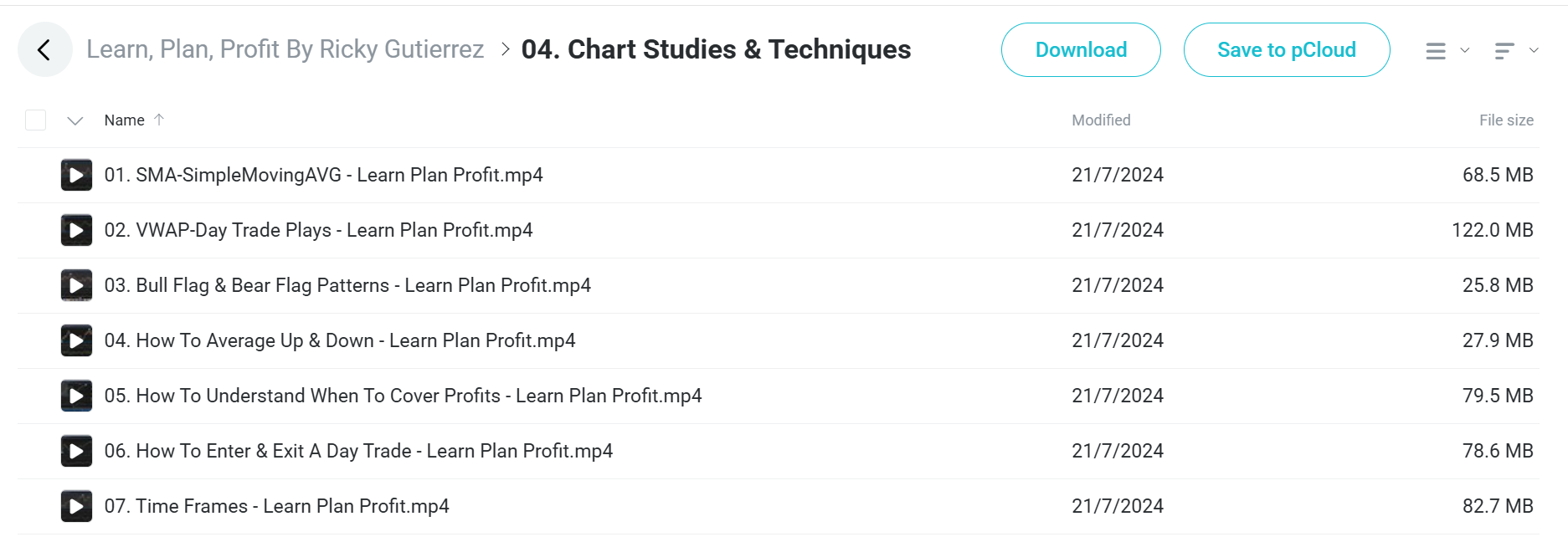Click the back arrow button

coord(44,49)
